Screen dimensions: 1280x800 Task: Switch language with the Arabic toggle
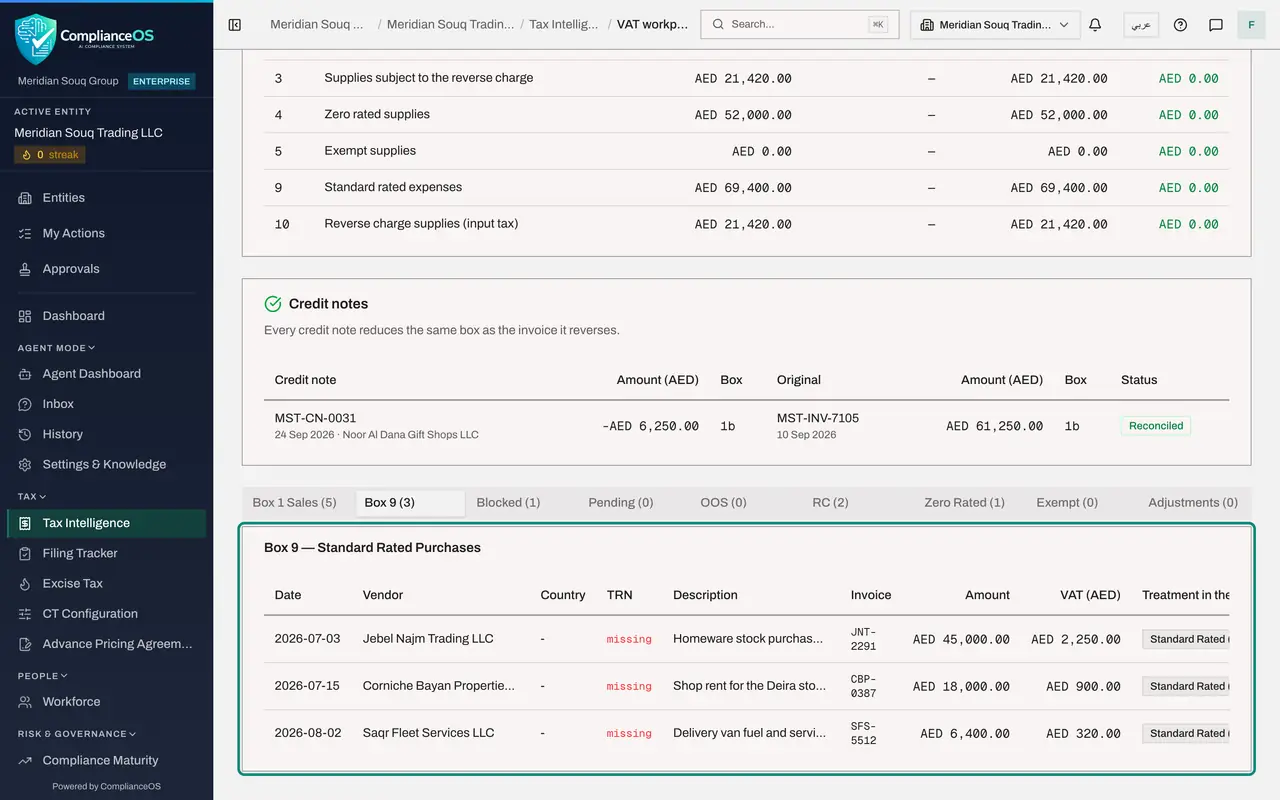point(1141,25)
